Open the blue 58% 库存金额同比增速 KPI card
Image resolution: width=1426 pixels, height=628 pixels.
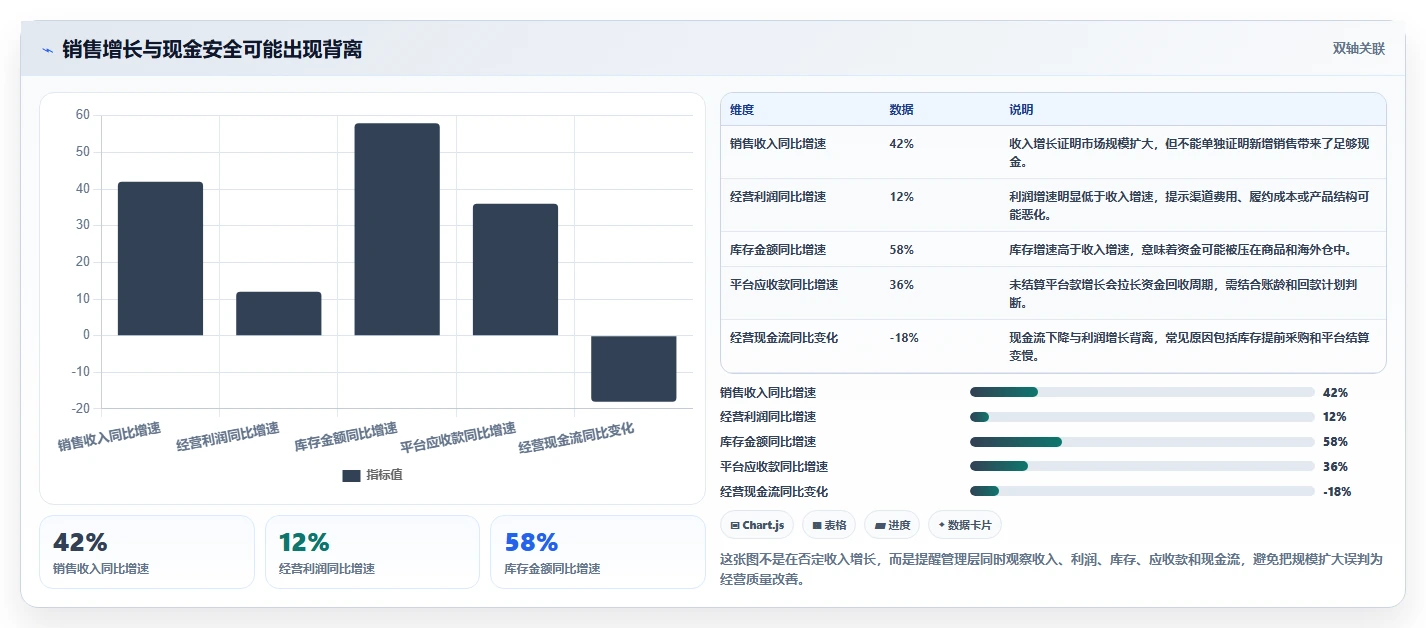(598, 552)
